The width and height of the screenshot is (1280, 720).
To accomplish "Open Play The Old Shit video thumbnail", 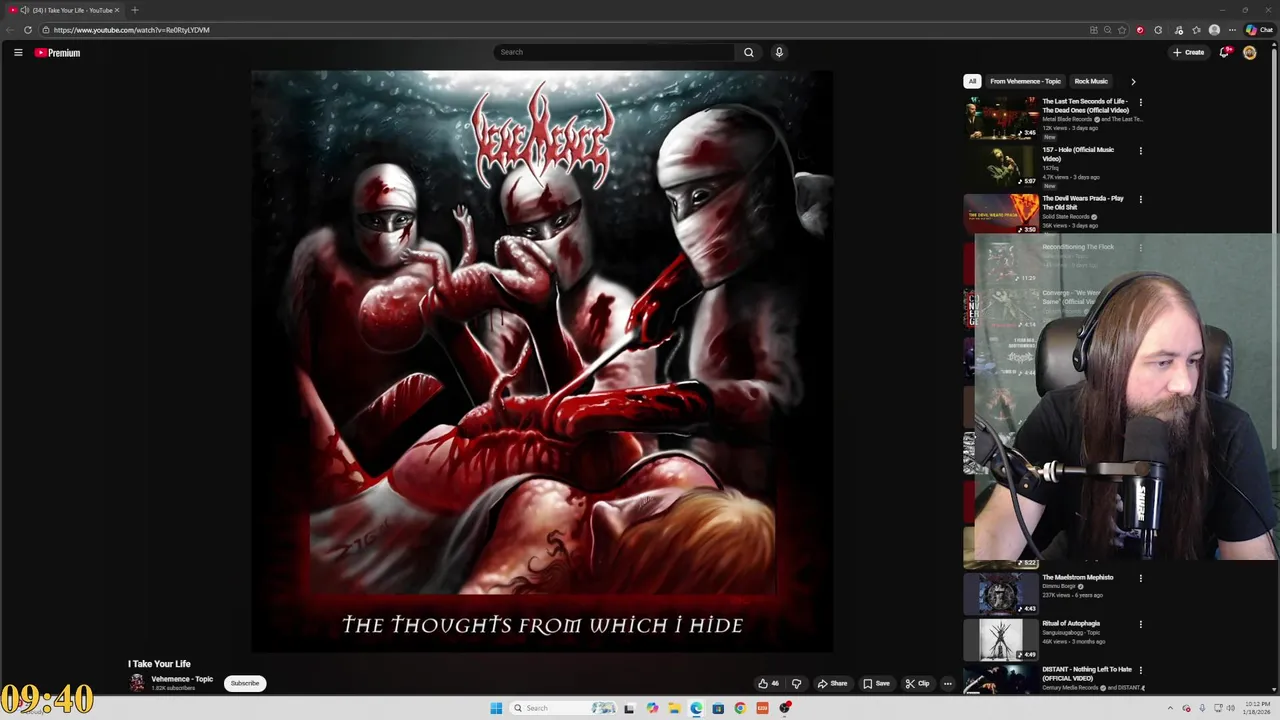I will tap(1001, 213).
